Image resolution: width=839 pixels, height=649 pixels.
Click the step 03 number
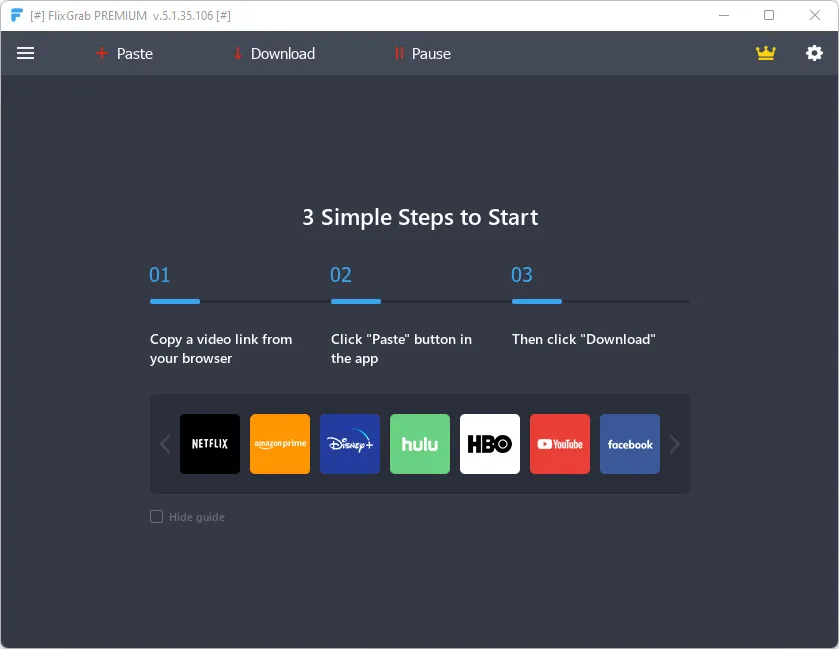[x=522, y=275]
